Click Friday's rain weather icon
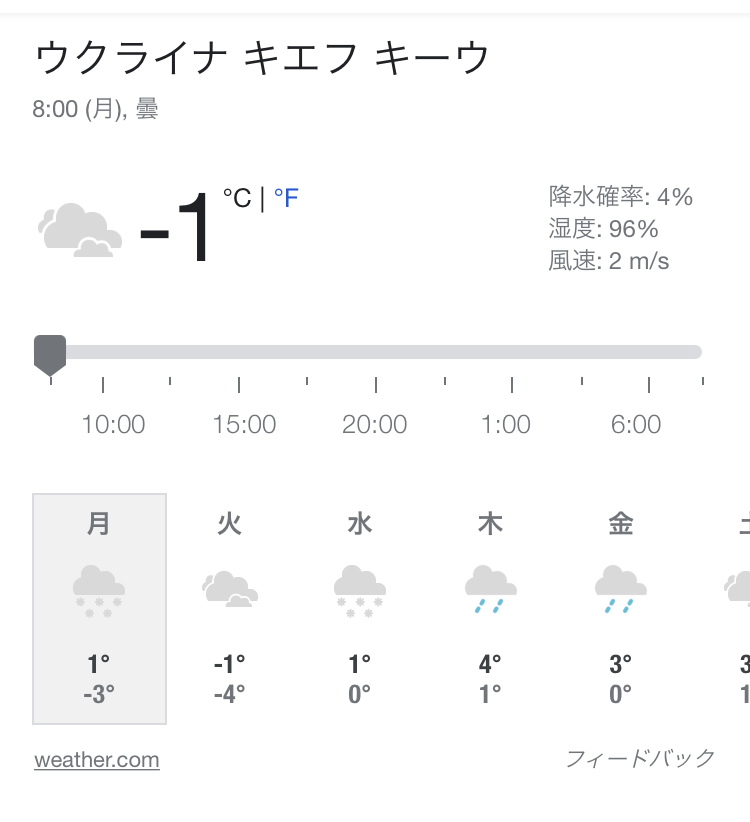This screenshot has width=750, height=822. tap(621, 590)
